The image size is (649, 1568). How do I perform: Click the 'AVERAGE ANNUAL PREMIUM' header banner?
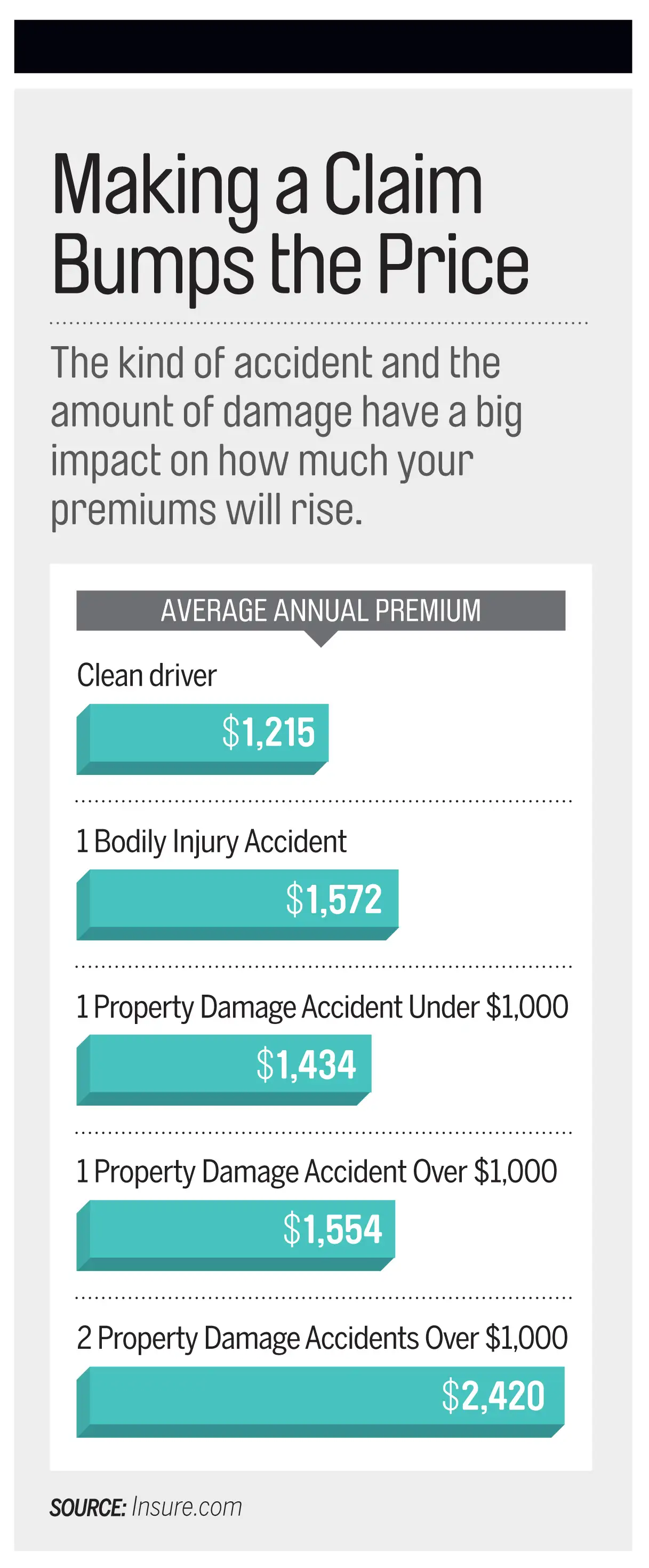(321, 610)
